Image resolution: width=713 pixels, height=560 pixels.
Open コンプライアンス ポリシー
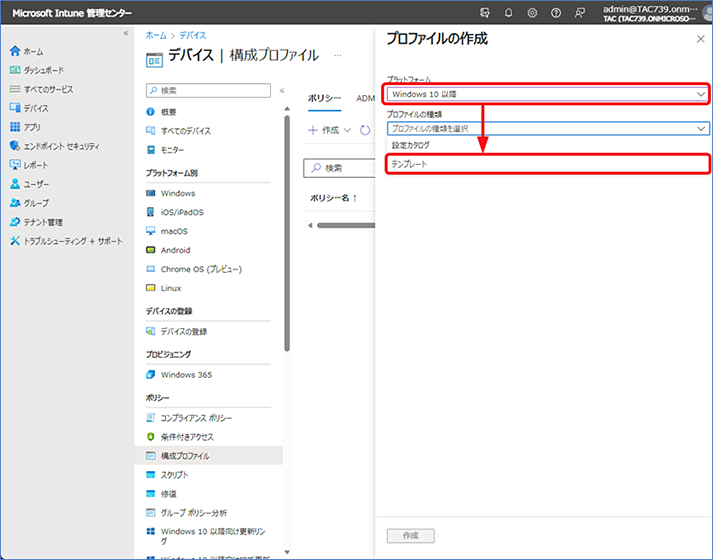[x=189, y=418]
